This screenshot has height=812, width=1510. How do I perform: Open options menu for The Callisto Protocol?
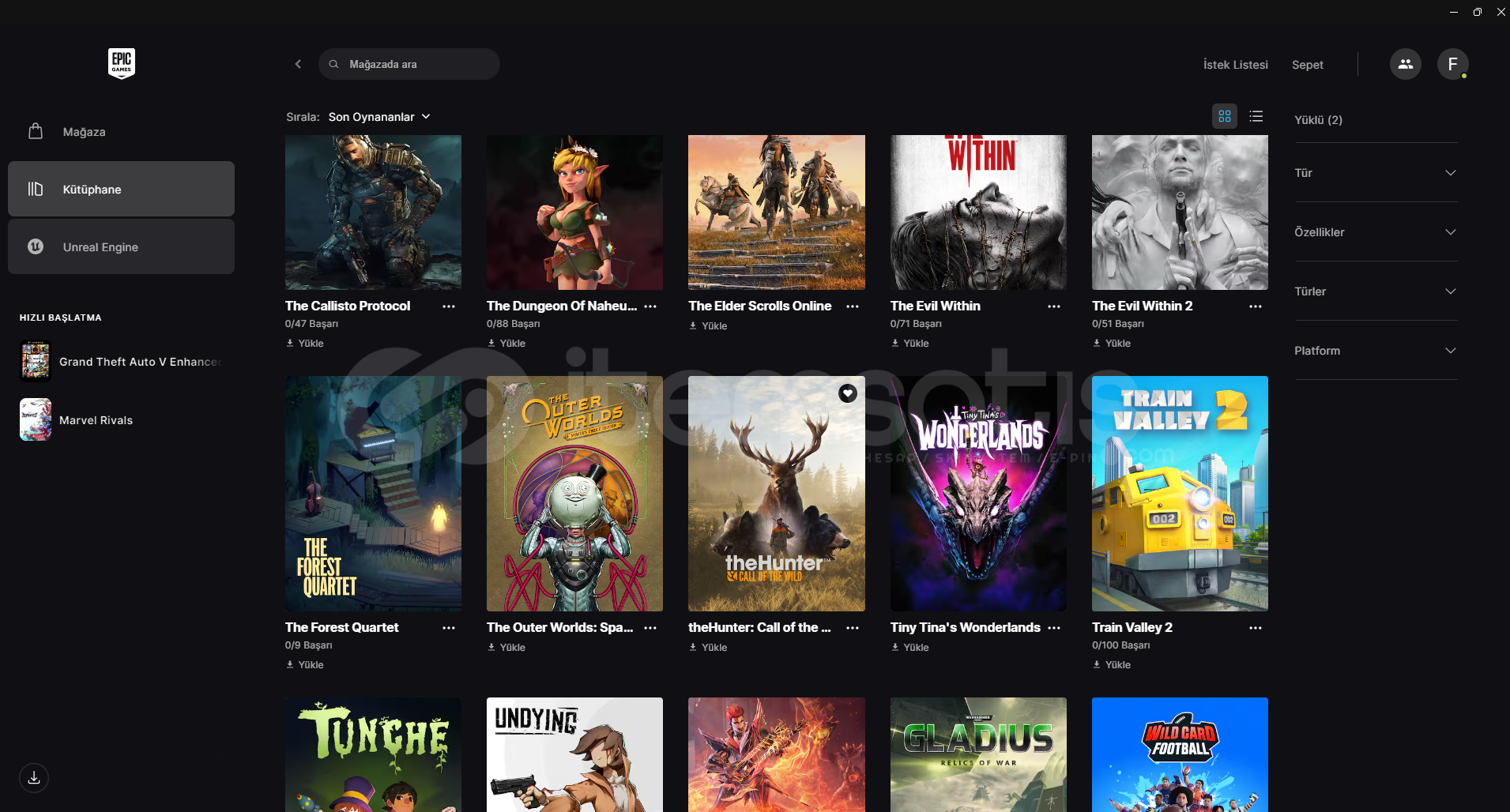449,306
